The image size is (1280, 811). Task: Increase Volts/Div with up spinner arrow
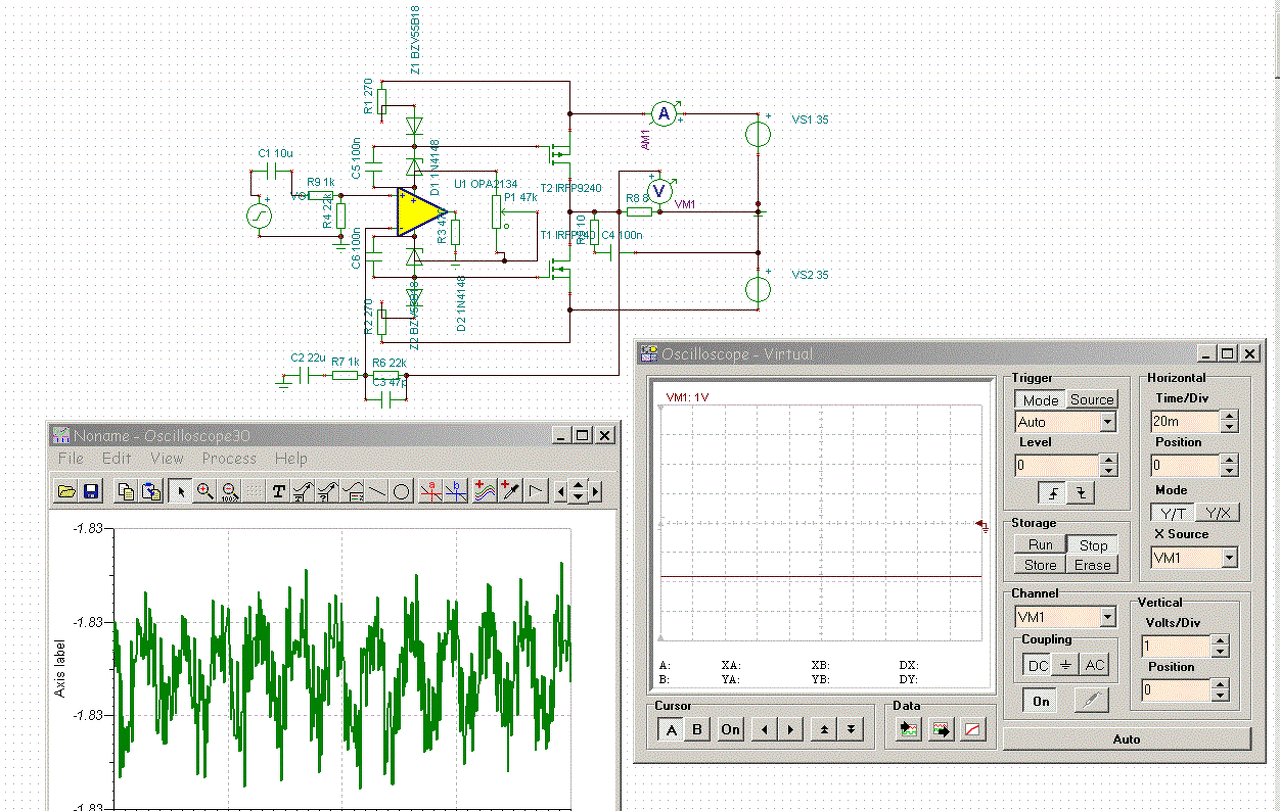tap(1220, 641)
